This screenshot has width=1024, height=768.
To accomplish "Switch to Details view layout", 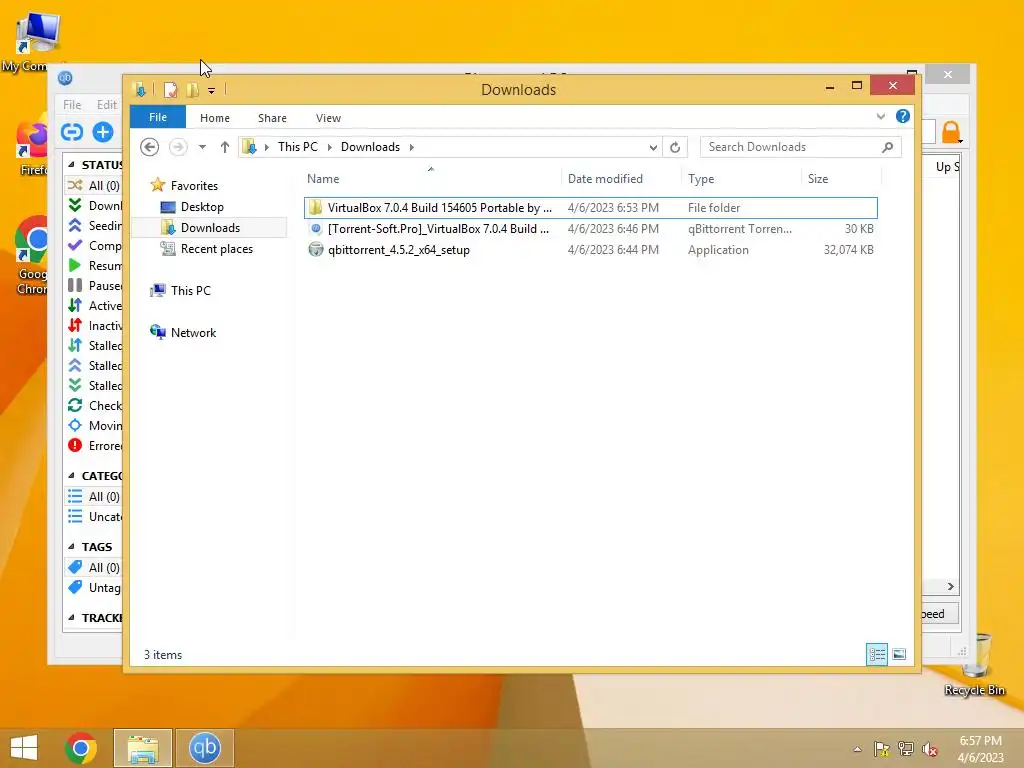I will [x=877, y=654].
